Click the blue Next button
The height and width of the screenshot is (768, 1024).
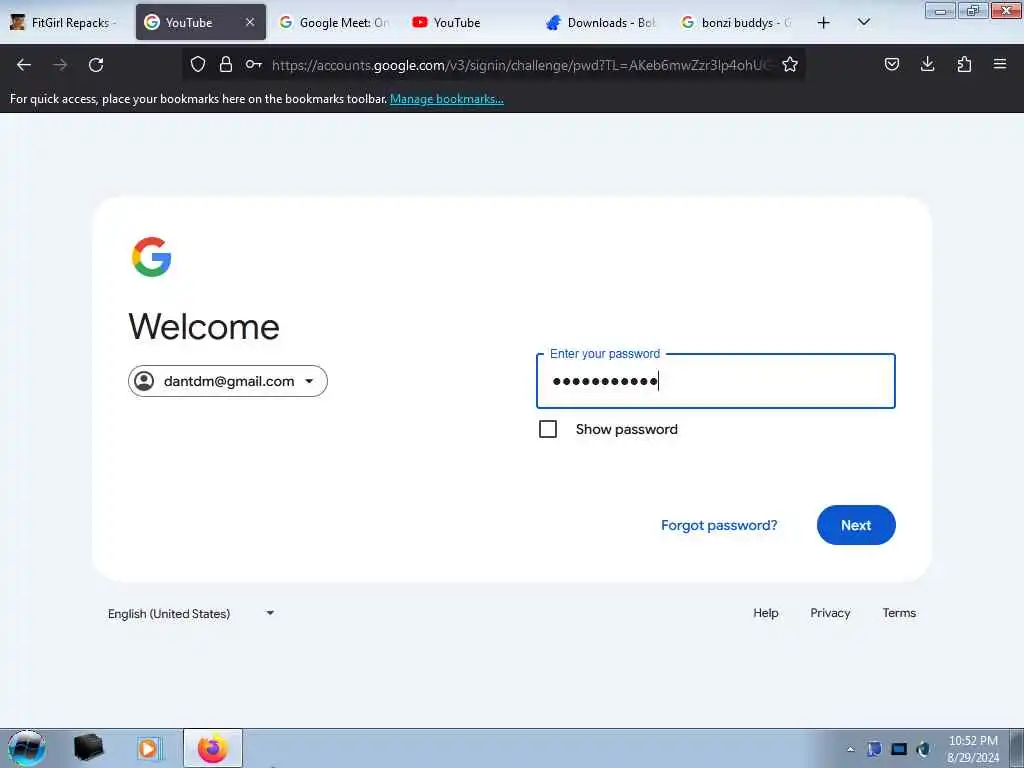[x=856, y=525]
